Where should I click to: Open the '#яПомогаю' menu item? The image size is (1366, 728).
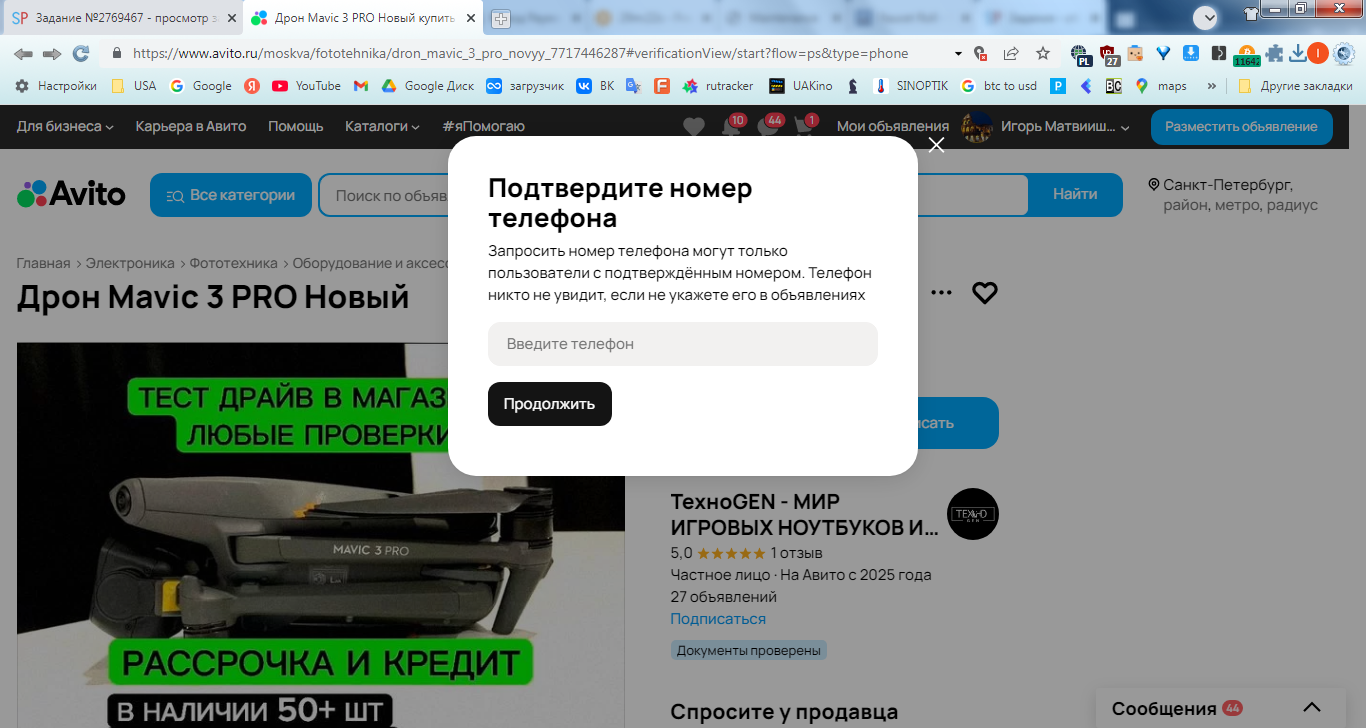[x=483, y=126]
